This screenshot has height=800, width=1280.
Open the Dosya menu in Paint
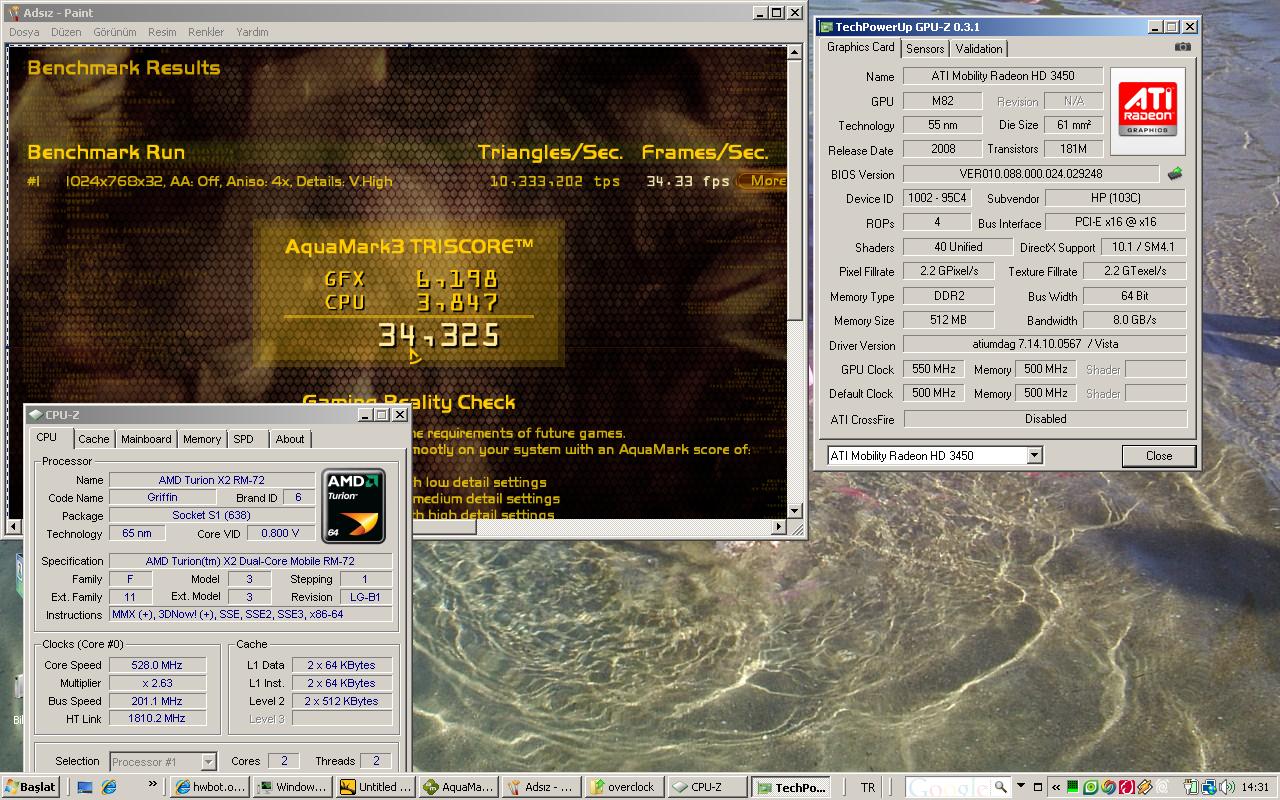click(x=24, y=32)
